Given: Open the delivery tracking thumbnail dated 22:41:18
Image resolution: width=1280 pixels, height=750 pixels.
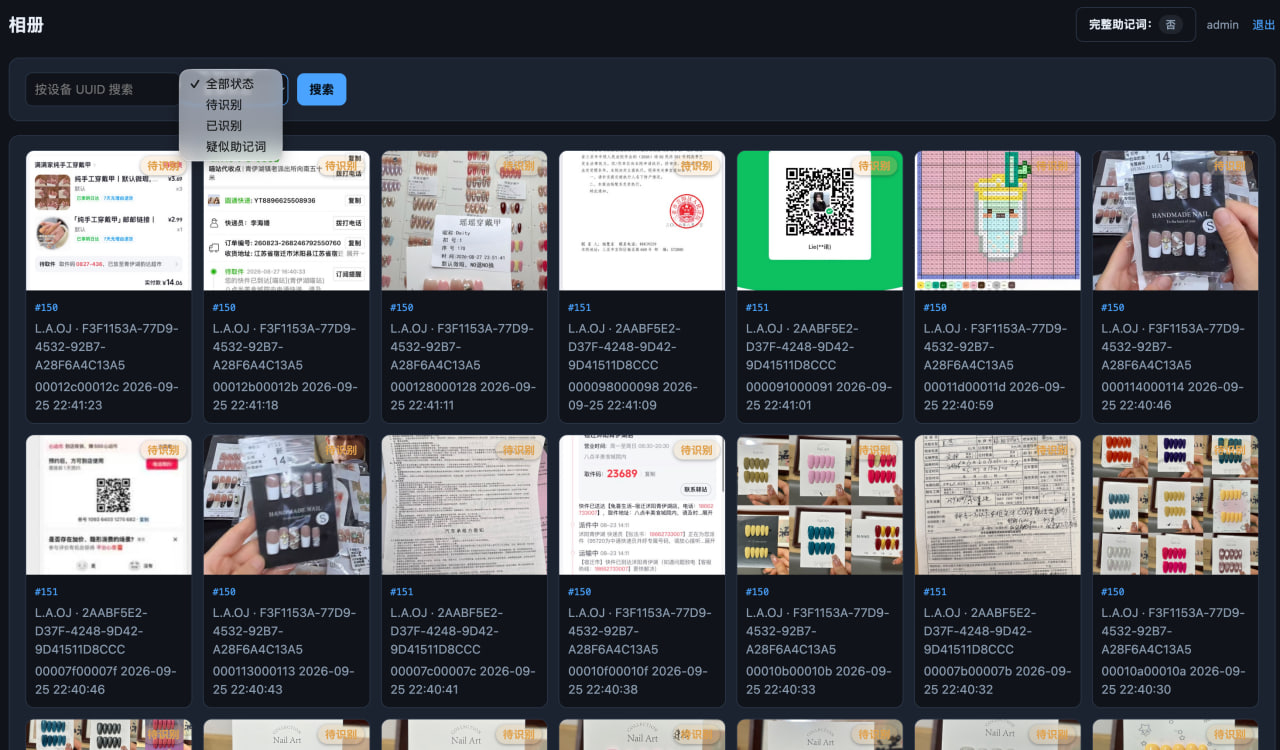Looking at the screenshot, I should 286,220.
